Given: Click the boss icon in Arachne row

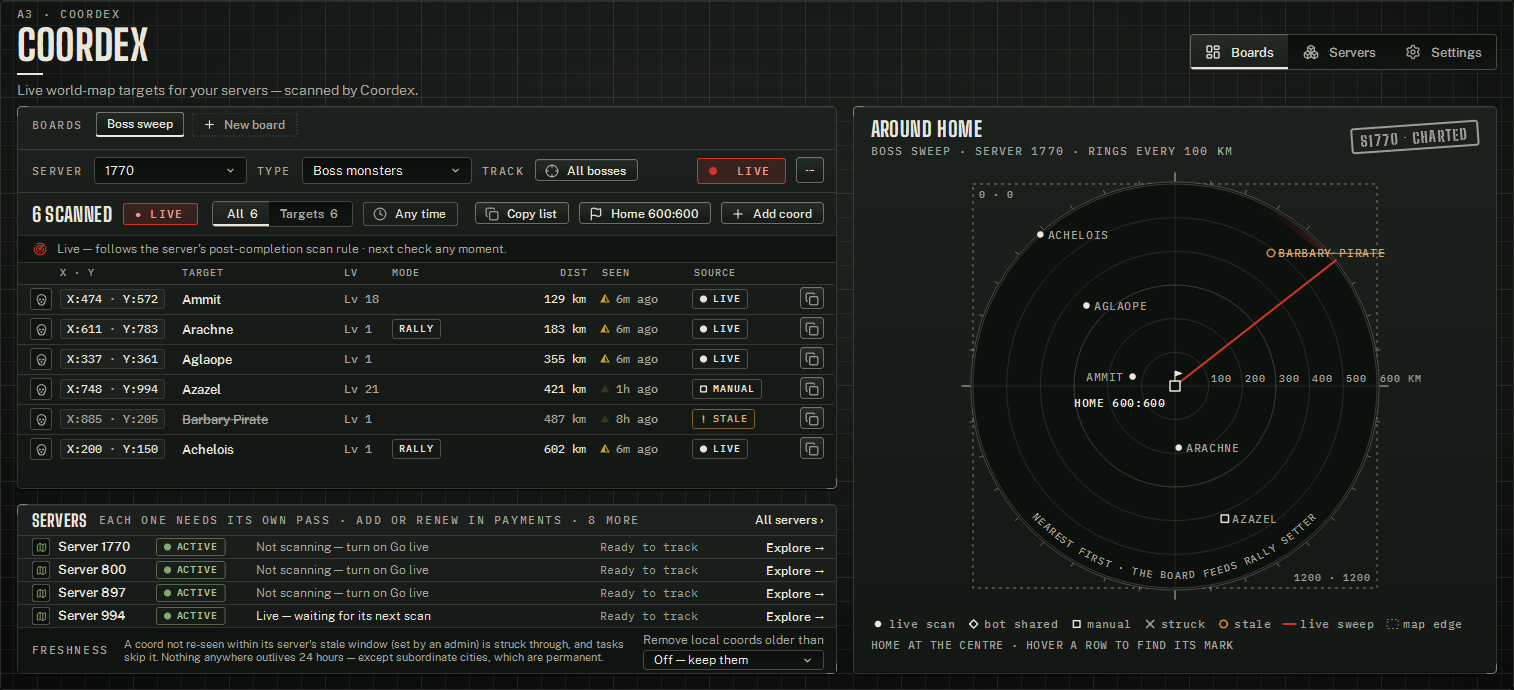Looking at the screenshot, I should [41, 329].
